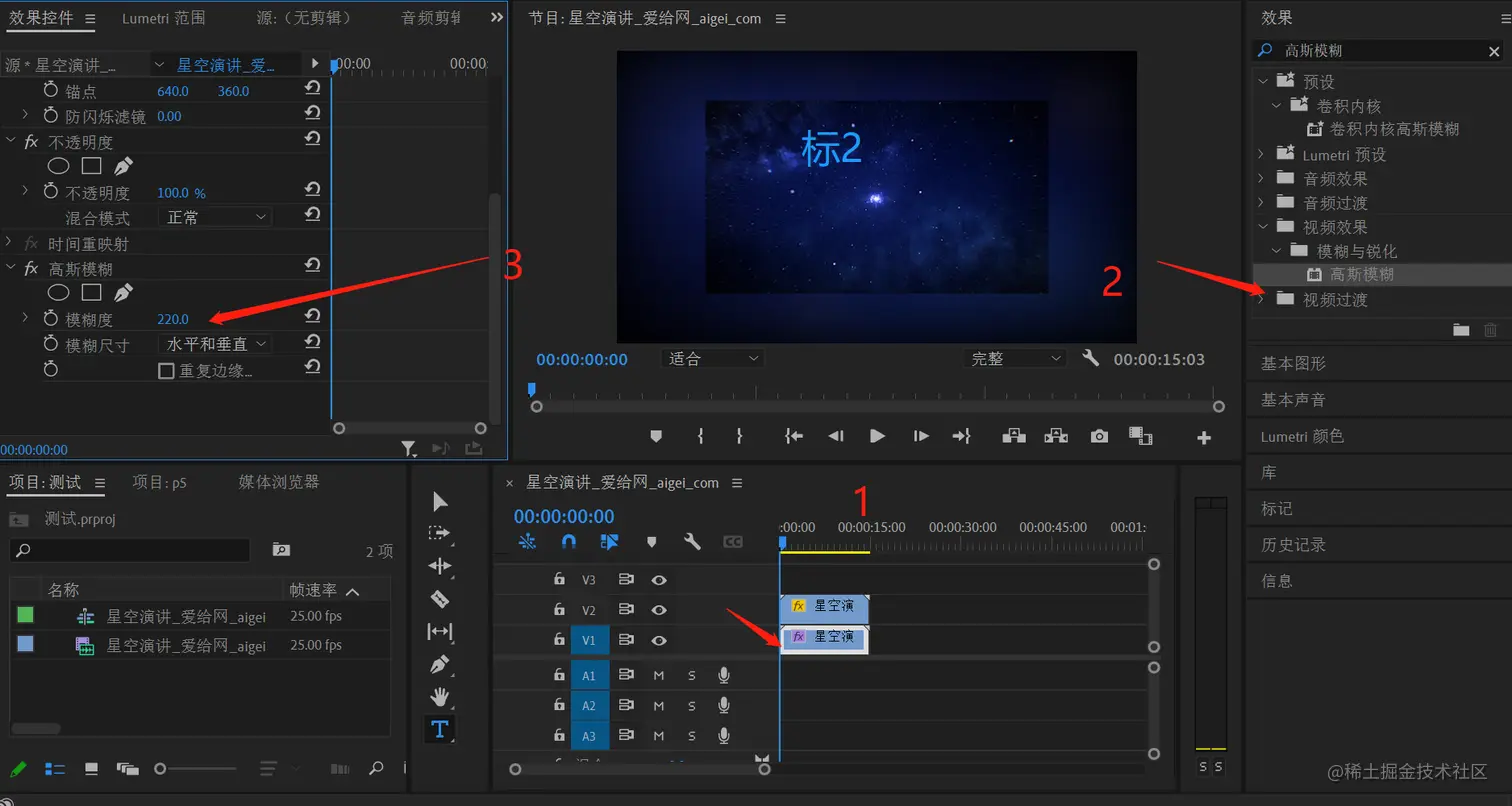The height and width of the screenshot is (806, 1512).
Task: Select the Razor tool
Action: tap(440, 599)
